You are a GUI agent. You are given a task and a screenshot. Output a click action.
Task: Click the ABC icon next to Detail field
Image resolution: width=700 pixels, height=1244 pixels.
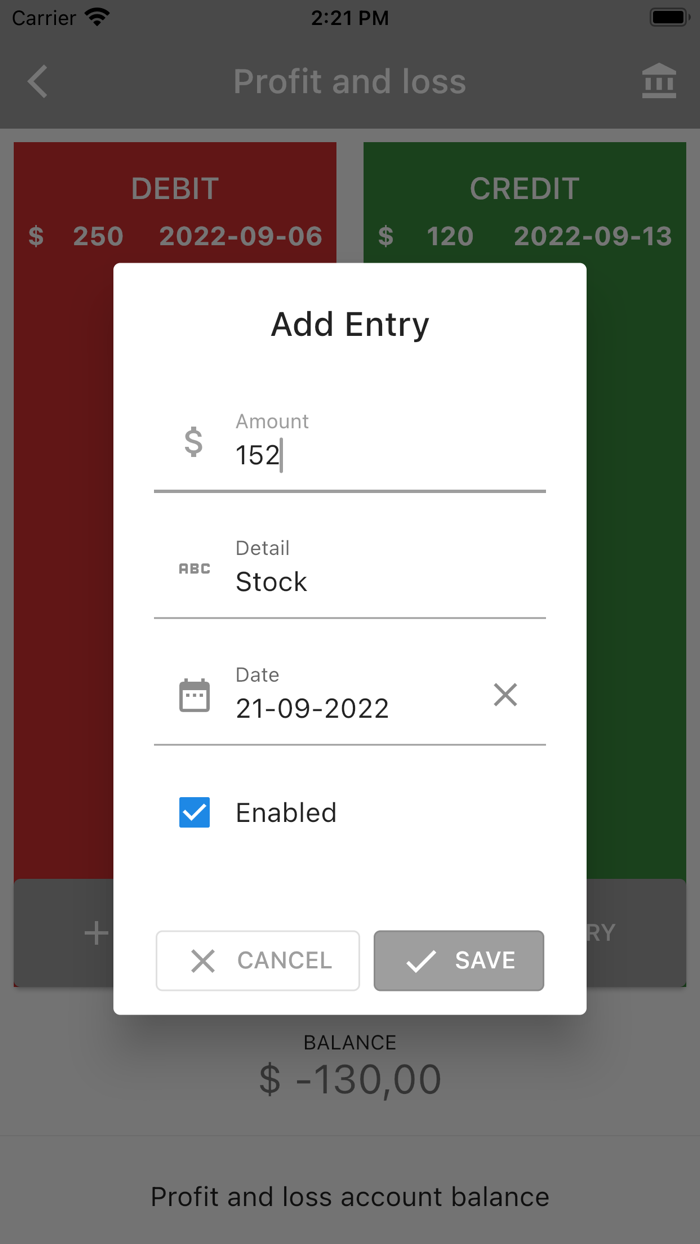coord(193,568)
